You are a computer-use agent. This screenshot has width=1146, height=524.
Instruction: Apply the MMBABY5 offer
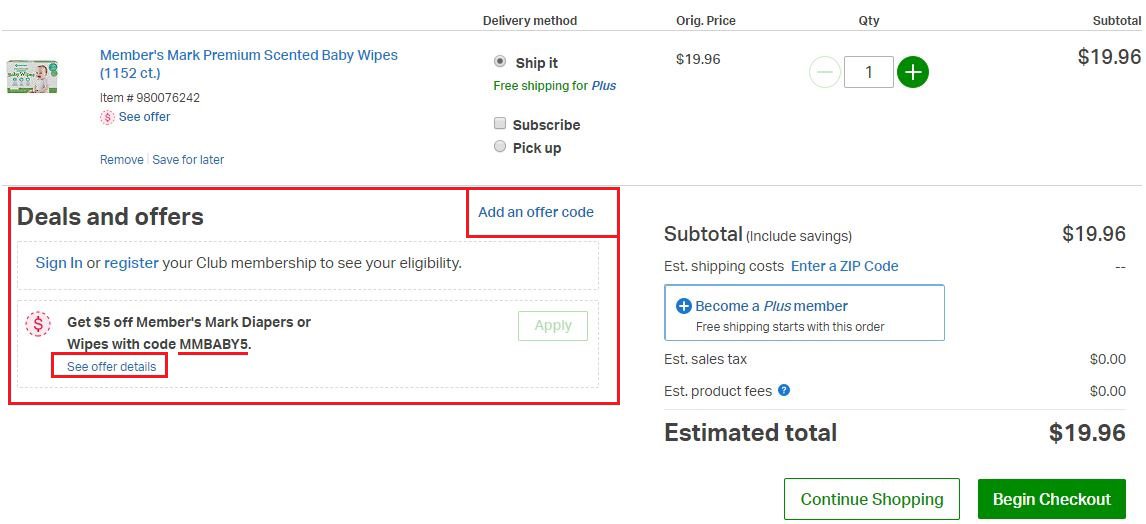(553, 326)
